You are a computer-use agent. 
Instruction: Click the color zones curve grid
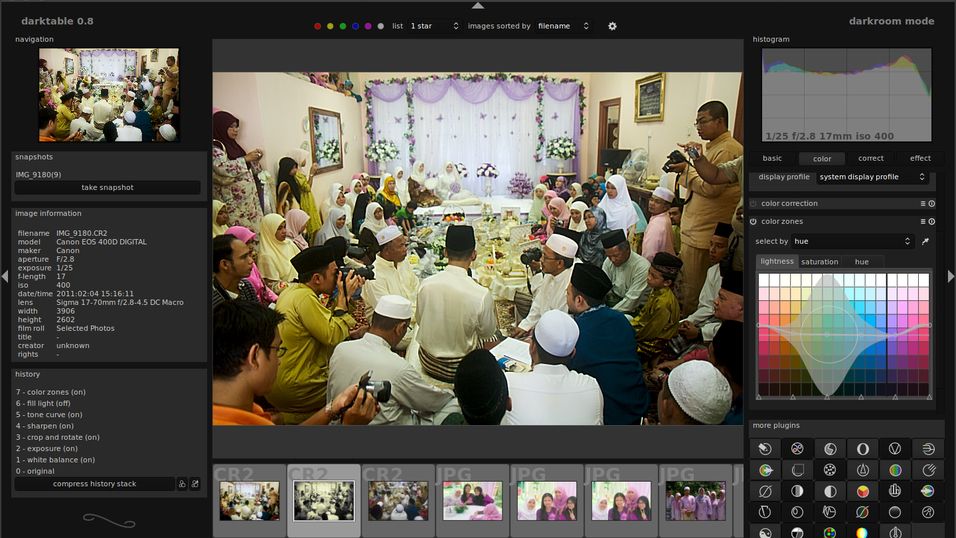click(844, 335)
